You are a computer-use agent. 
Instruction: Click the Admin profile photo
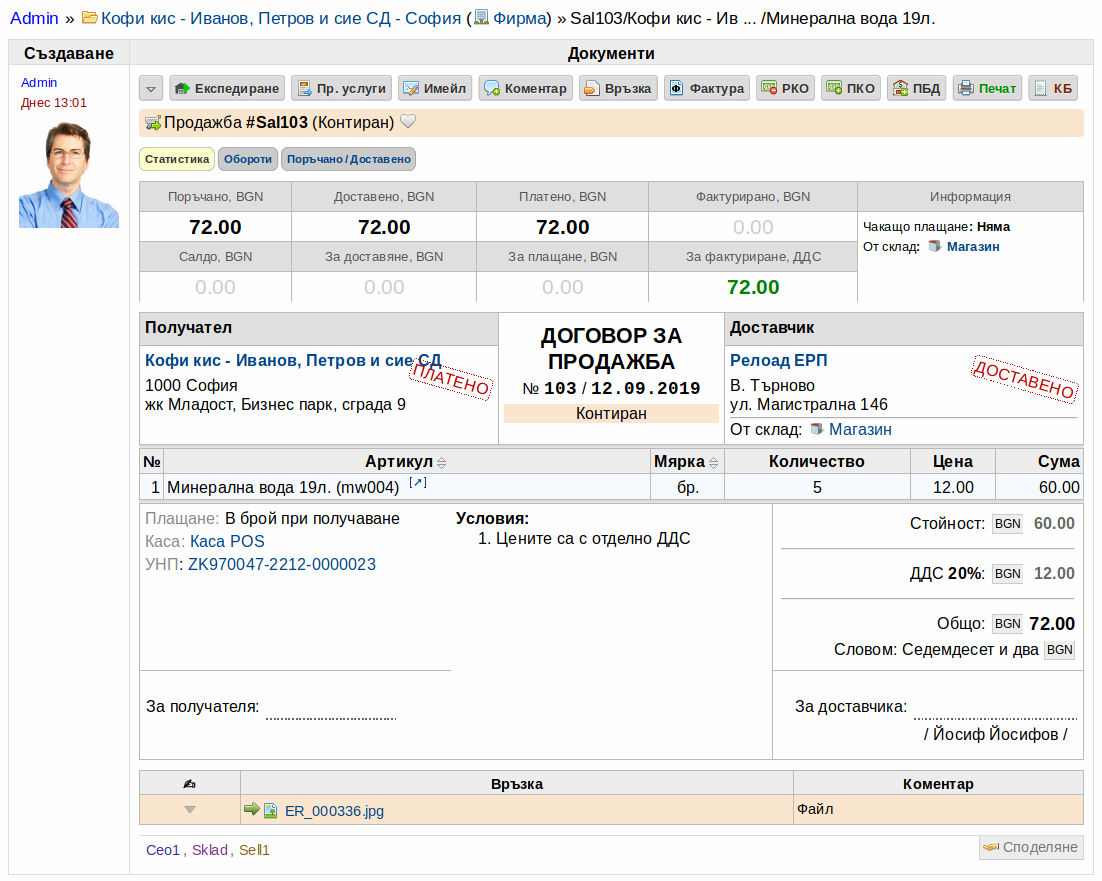click(69, 174)
